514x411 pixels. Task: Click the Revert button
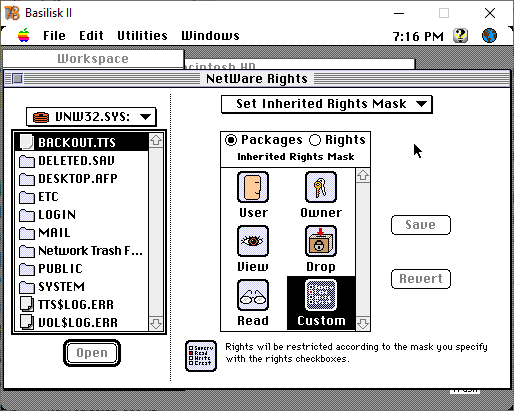(421, 279)
